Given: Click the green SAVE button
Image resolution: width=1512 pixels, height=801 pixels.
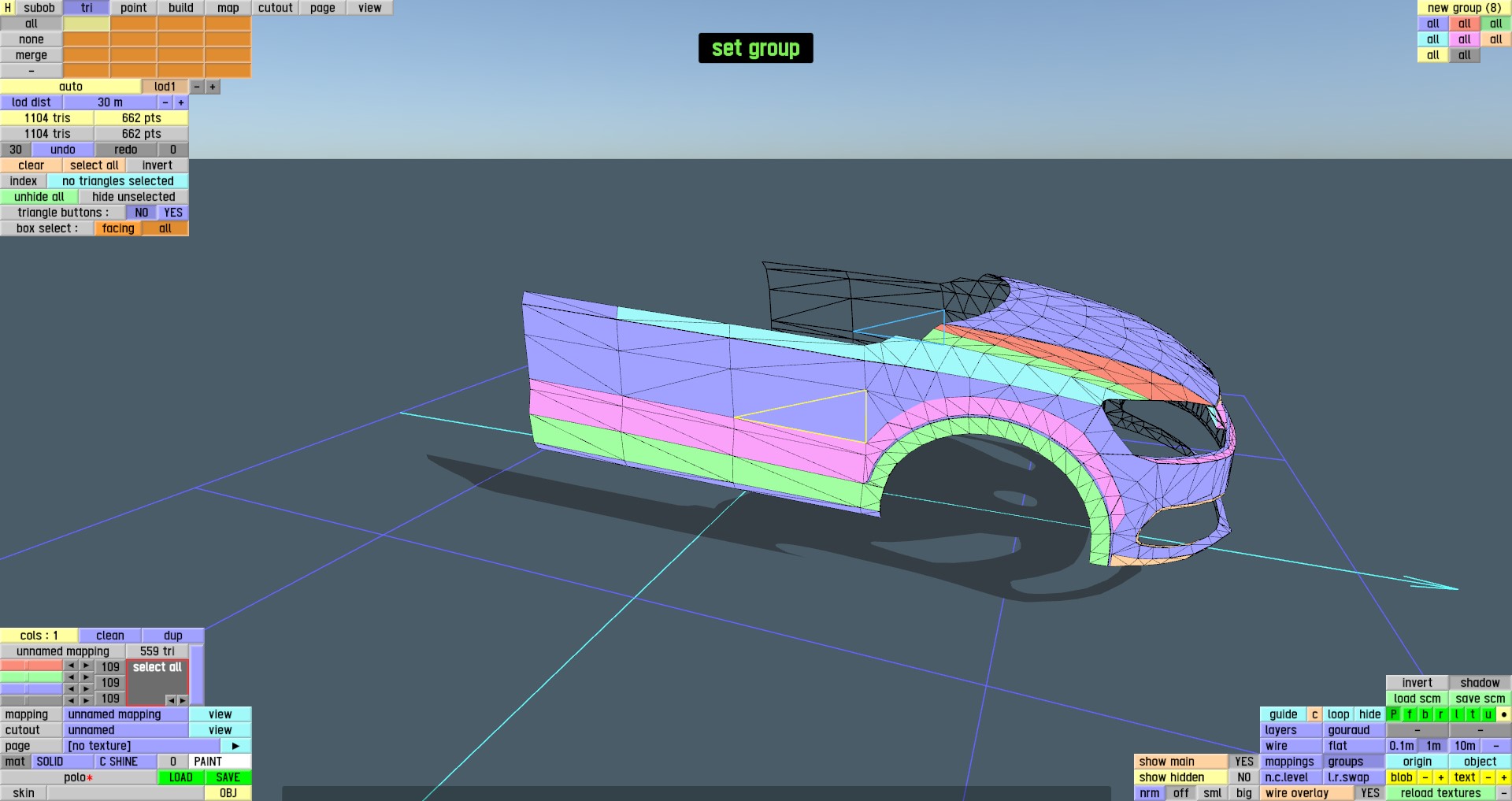Looking at the screenshot, I should pos(228,777).
